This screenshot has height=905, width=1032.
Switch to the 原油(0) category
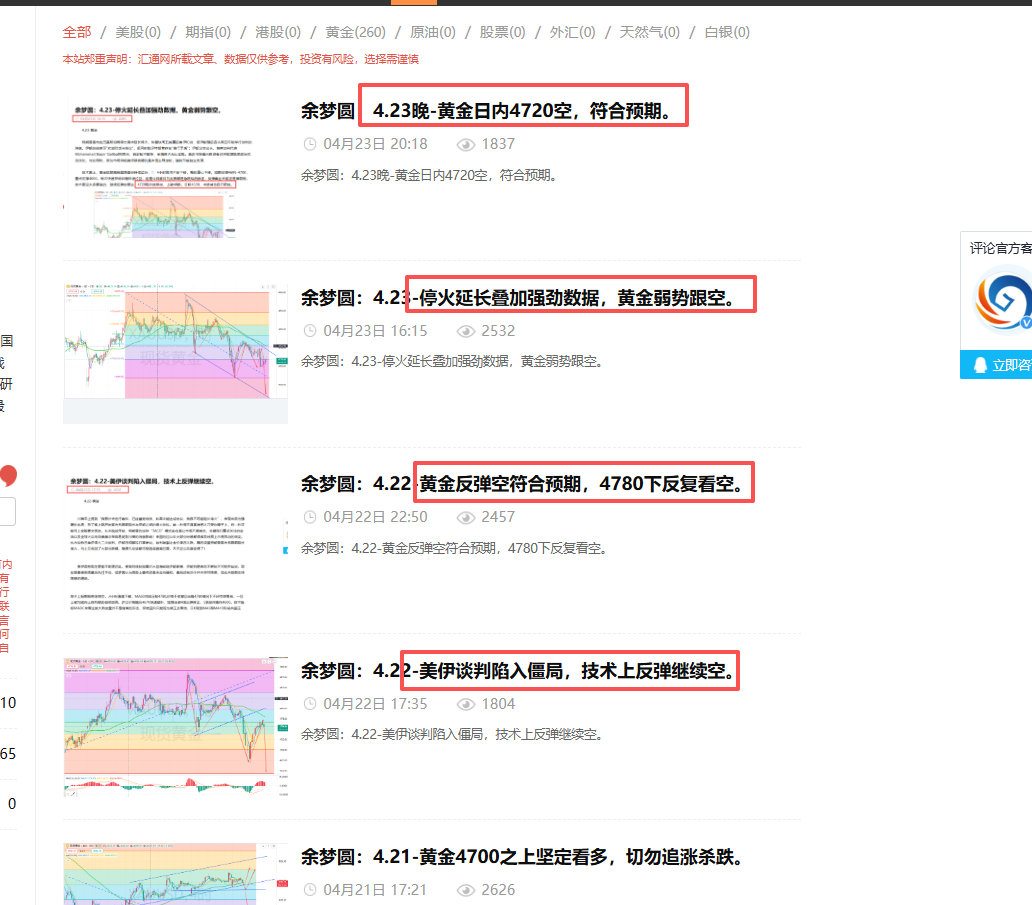coord(432,32)
